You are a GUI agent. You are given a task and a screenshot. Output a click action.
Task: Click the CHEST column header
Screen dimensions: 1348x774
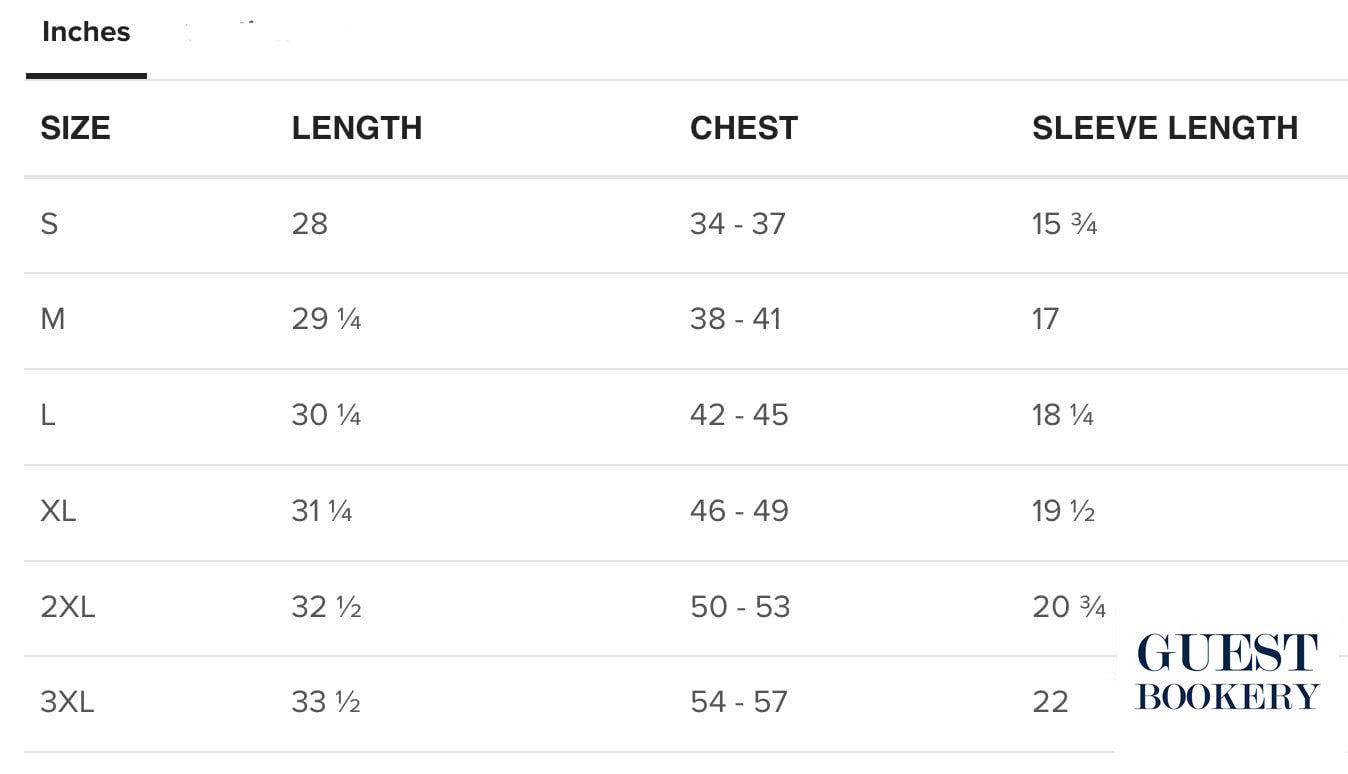point(744,128)
